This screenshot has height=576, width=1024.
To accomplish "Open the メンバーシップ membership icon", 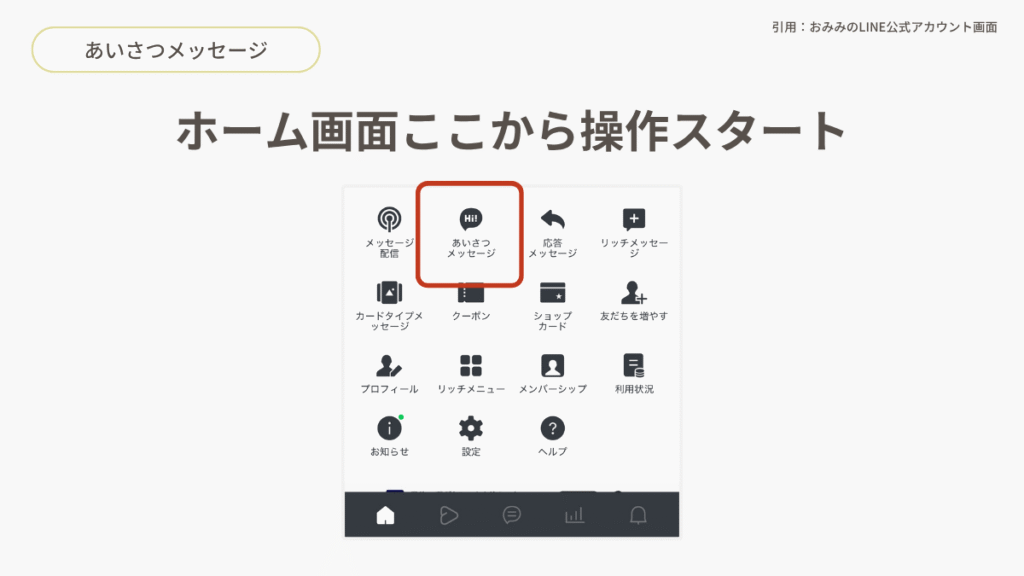I will [x=552, y=365].
